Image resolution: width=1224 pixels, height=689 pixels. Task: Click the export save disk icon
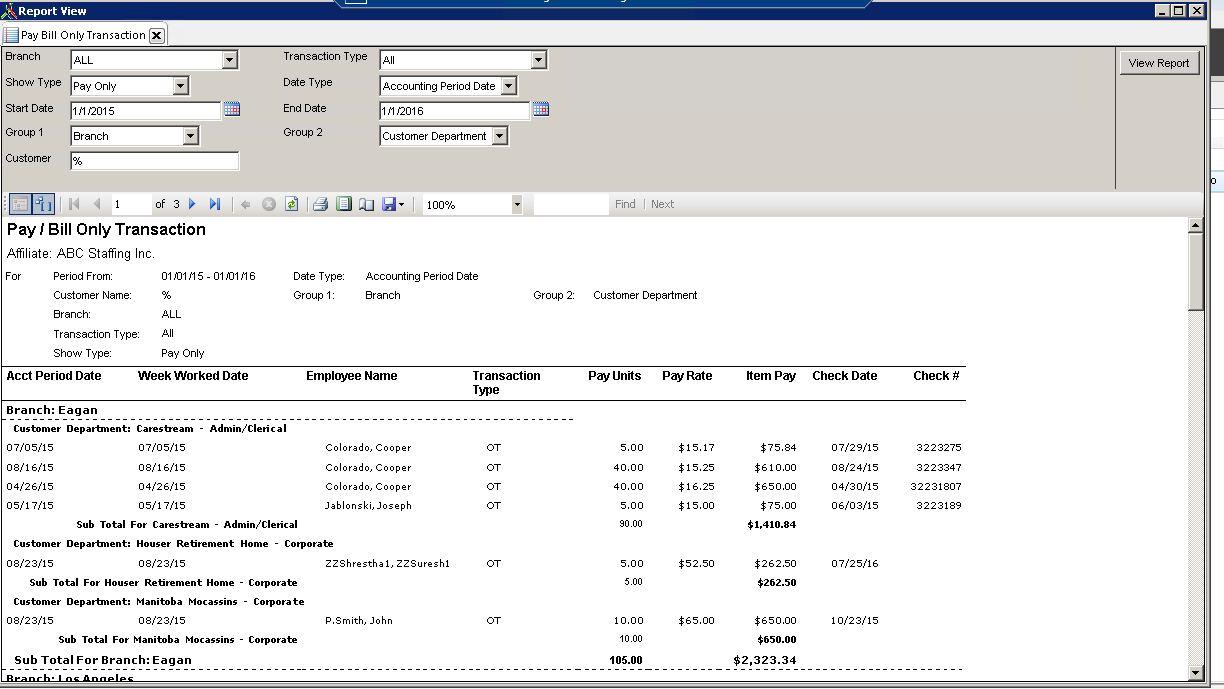click(x=389, y=204)
